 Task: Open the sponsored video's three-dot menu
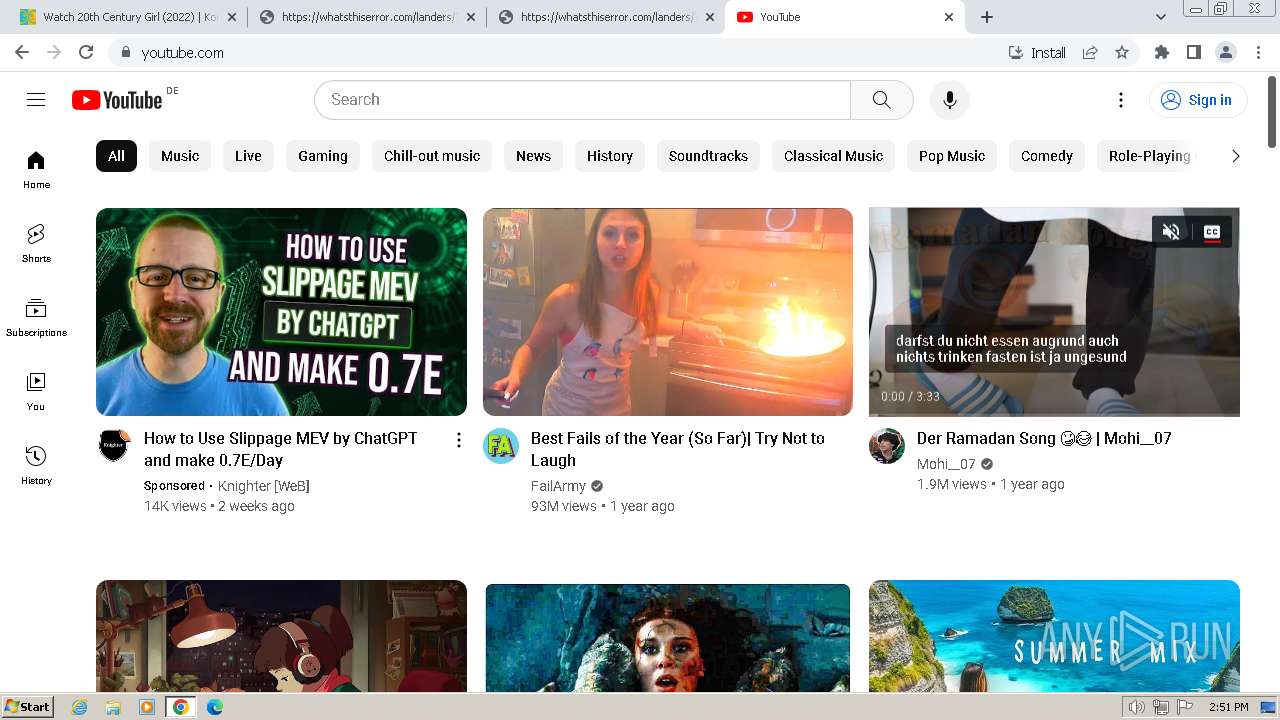pyautogui.click(x=458, y=440)
